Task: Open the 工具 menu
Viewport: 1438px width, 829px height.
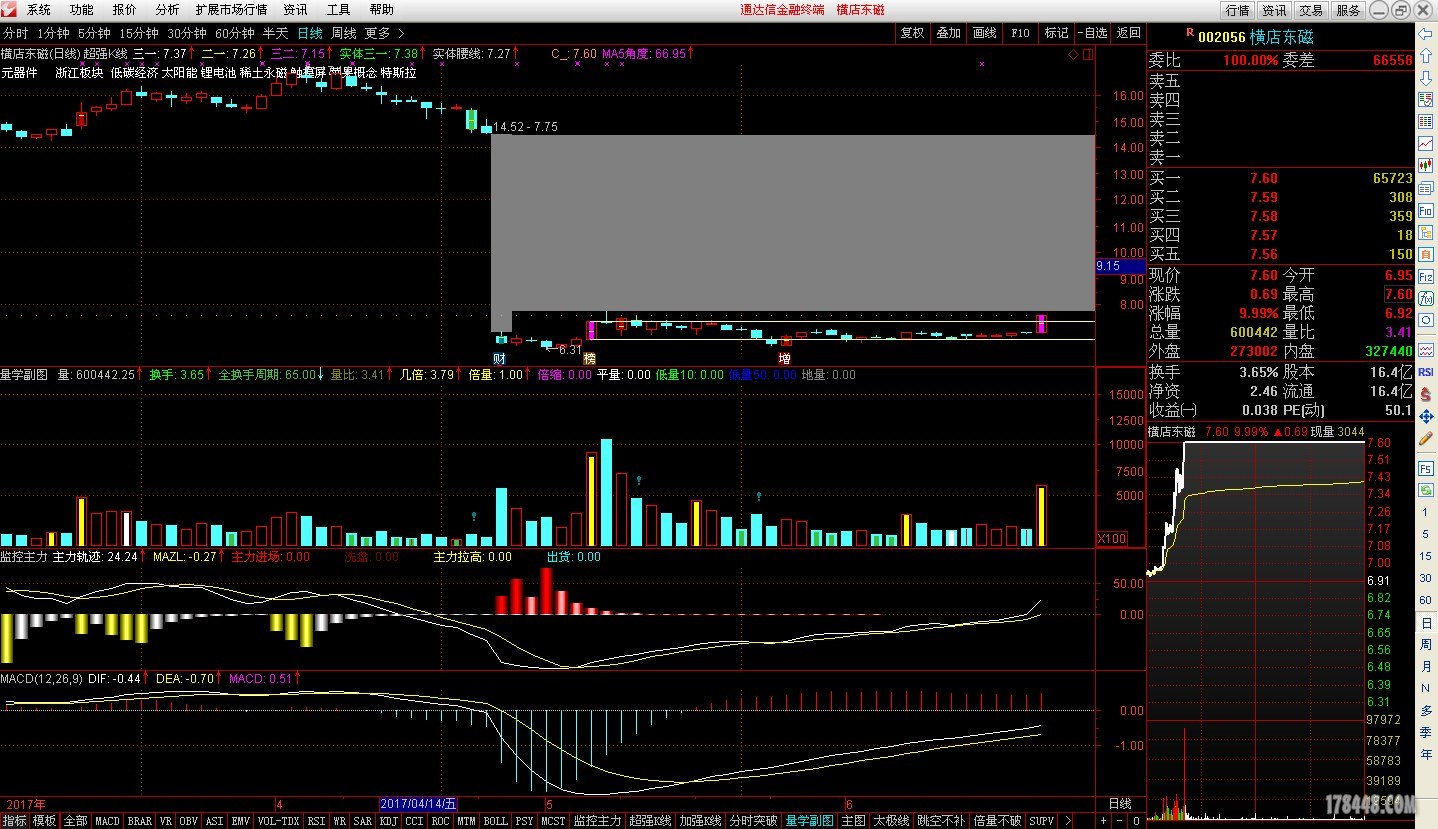Action: [x=338, y=10]
